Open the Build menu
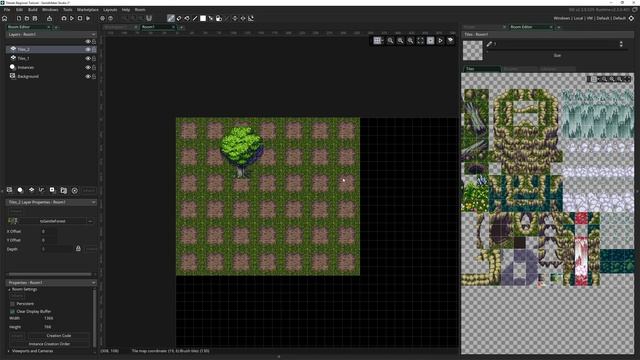Viewport: 640px width, 360px height. (33, 10)
